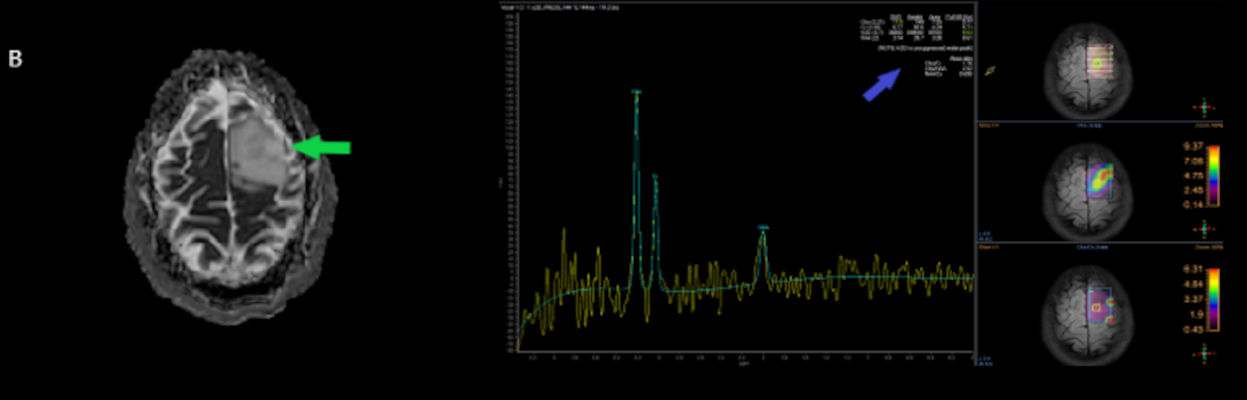1247x400 pixels.
Task: Click the green arrow beside the brain lesion
Action: coord(324,147)
